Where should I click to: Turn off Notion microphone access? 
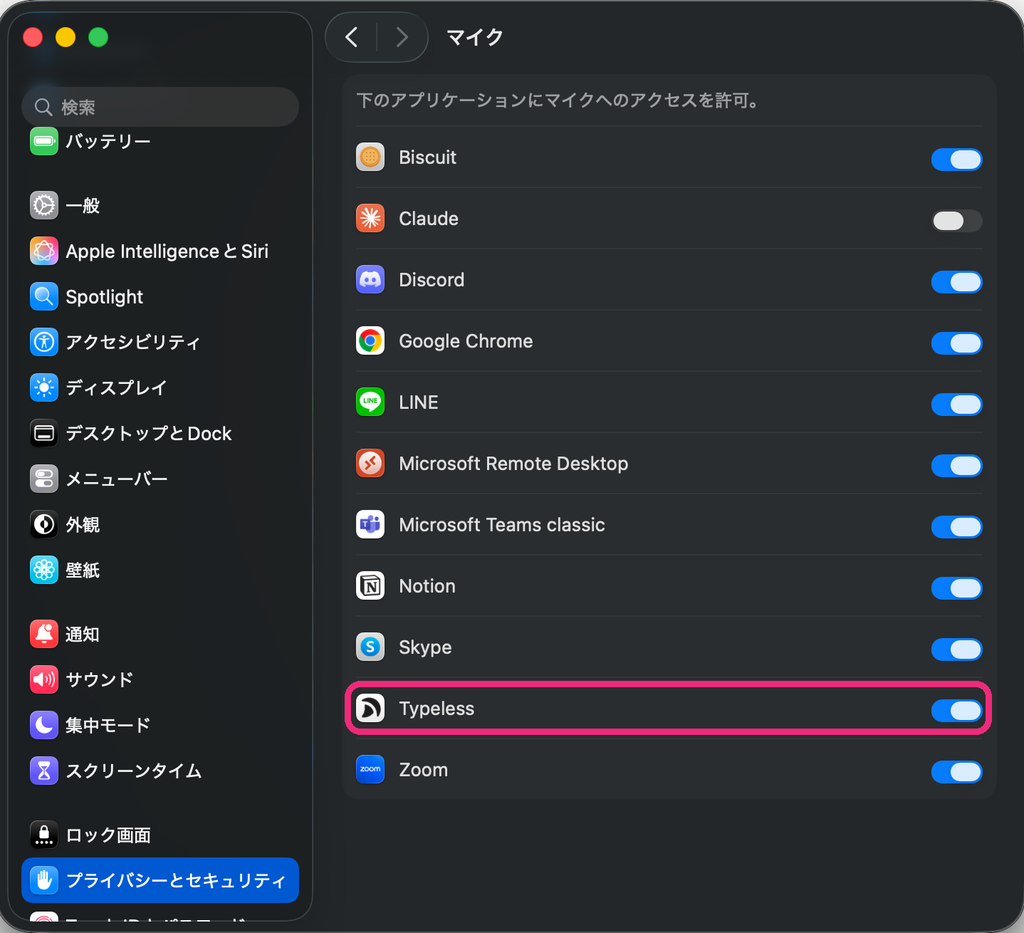[x=957, y=588]
